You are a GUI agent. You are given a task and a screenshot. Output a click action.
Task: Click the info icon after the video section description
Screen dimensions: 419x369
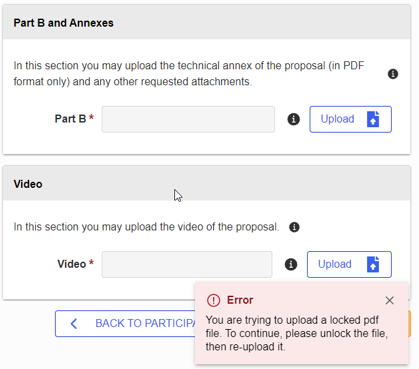[294, 227]
